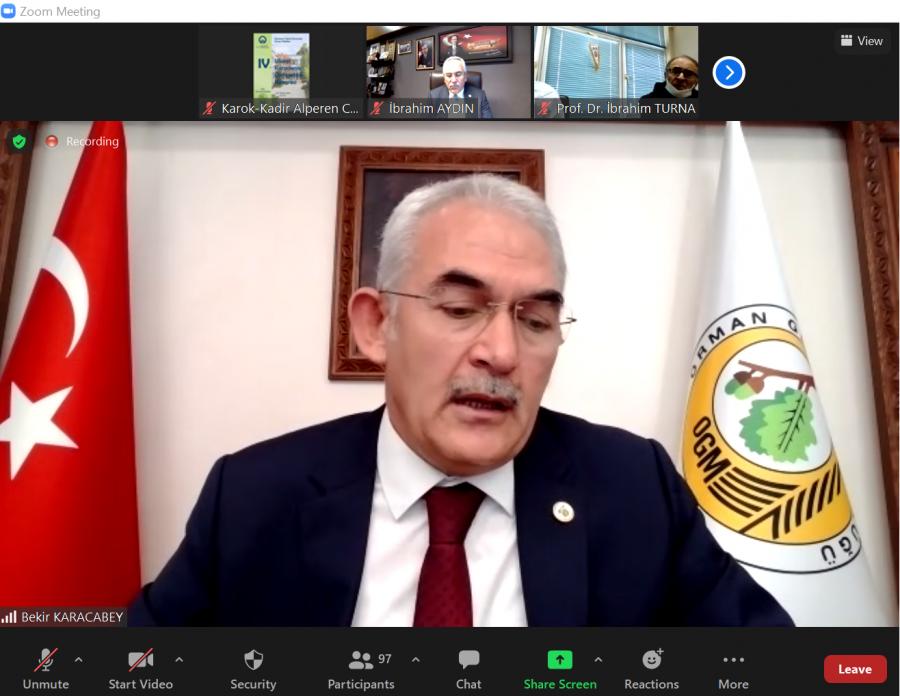Open the Security shield icon

pos(253,660)
